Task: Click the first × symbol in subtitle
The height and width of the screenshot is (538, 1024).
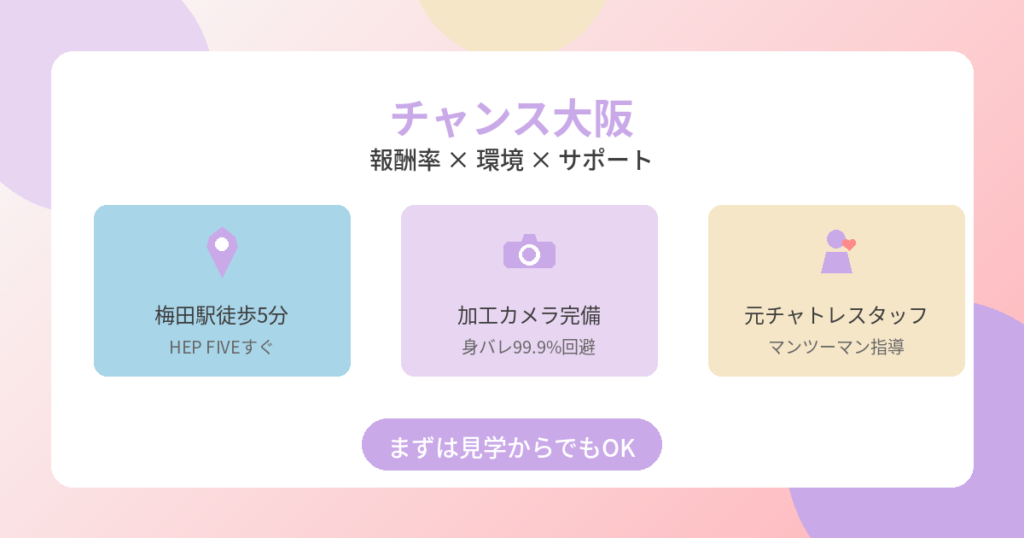Action: point(457,161)
